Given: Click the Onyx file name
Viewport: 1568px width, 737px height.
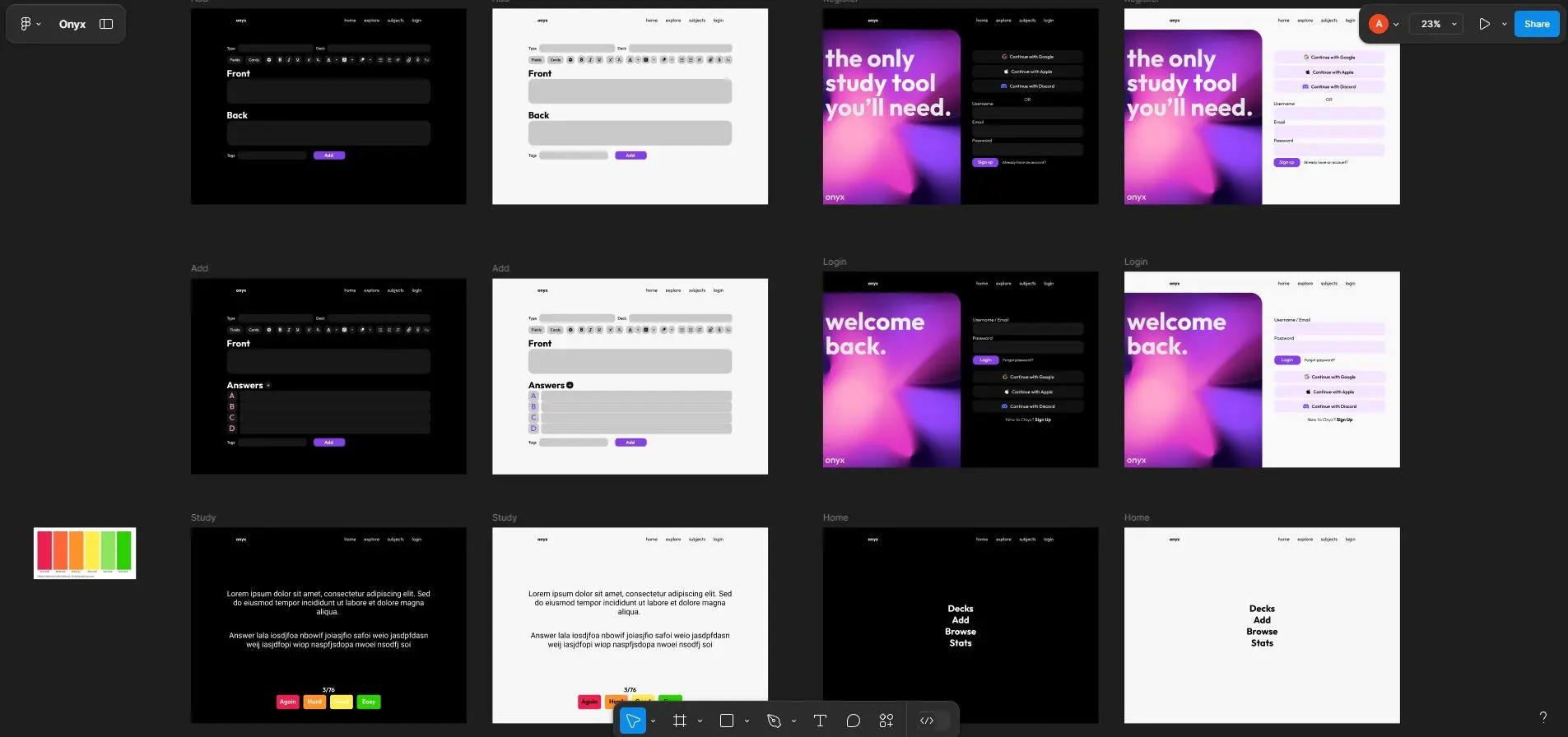Looking at the screenshot, I should coord(72,24).
